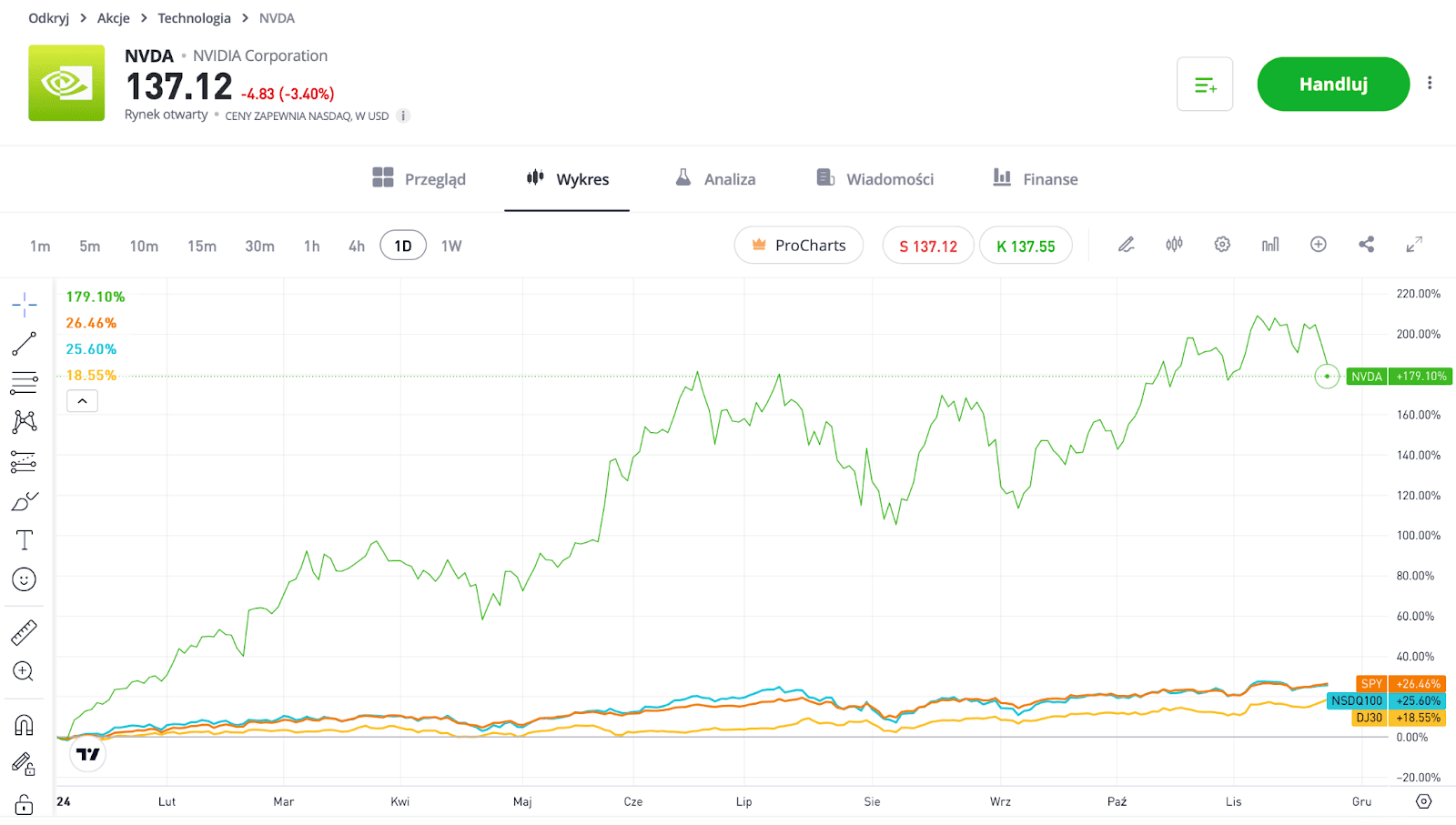
Task: Click the green Handluj button
Action: [x=1333, y=84]
